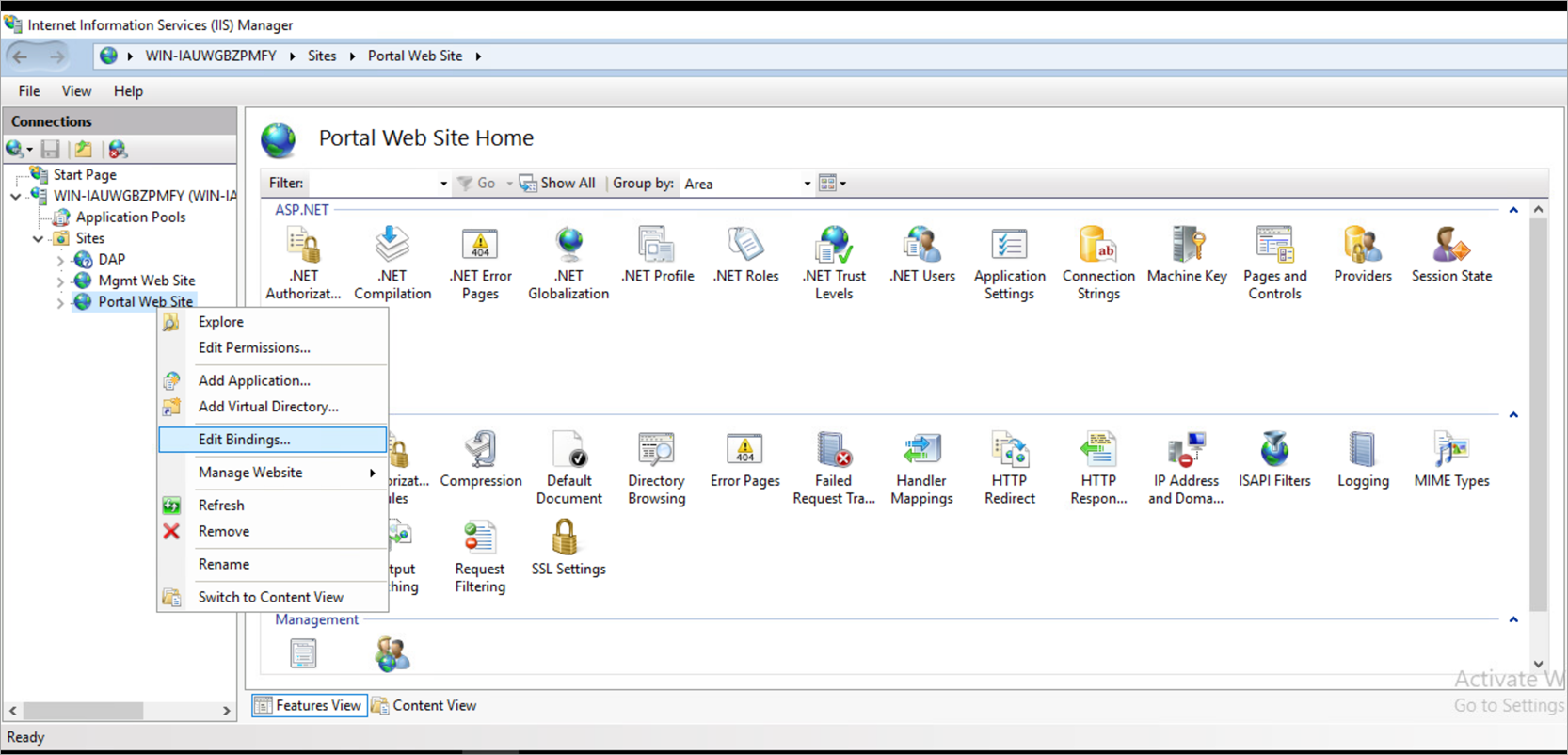Open the Compression feature
Viewport: 1568px width, 755px height.
(x=480, y=460)
